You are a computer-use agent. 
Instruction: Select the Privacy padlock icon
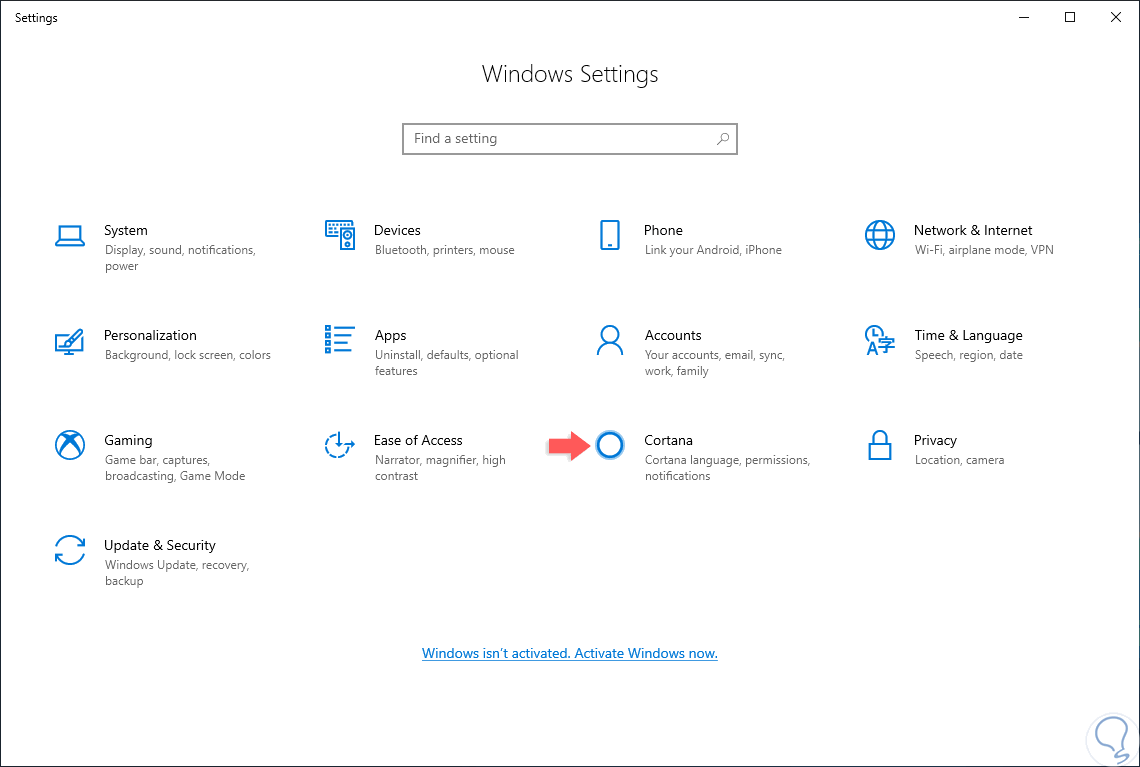click(x=880, y=445)
